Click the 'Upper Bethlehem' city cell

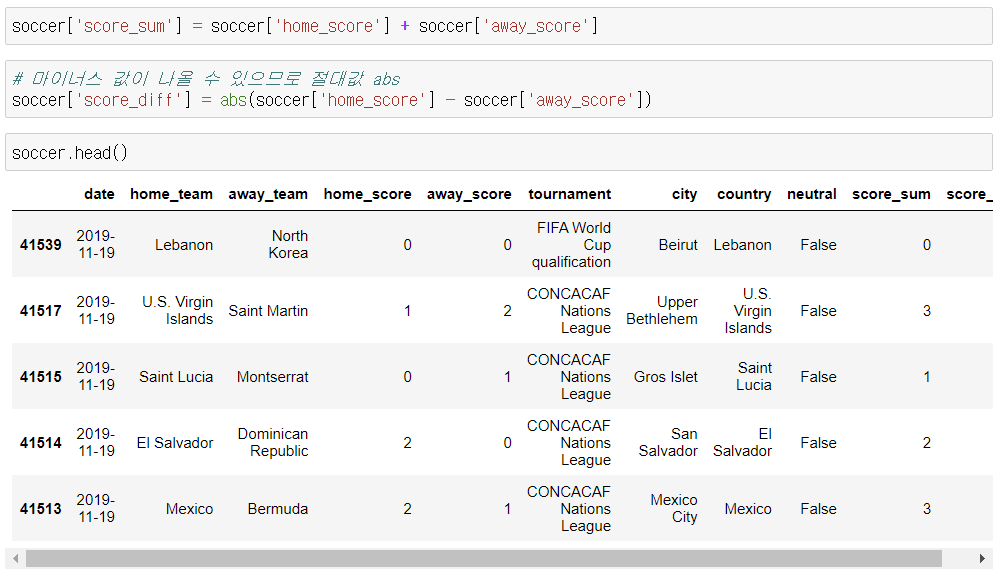click(662, 311)
